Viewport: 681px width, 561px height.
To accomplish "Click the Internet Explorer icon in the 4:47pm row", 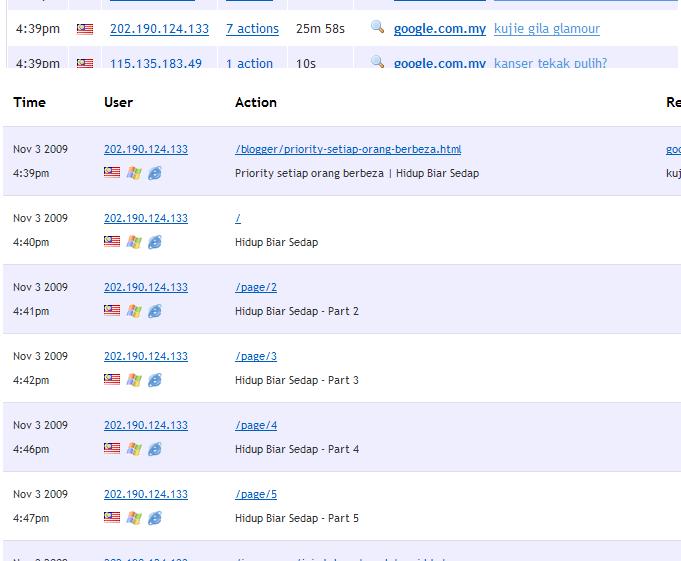I will click(x=155, y=518).
